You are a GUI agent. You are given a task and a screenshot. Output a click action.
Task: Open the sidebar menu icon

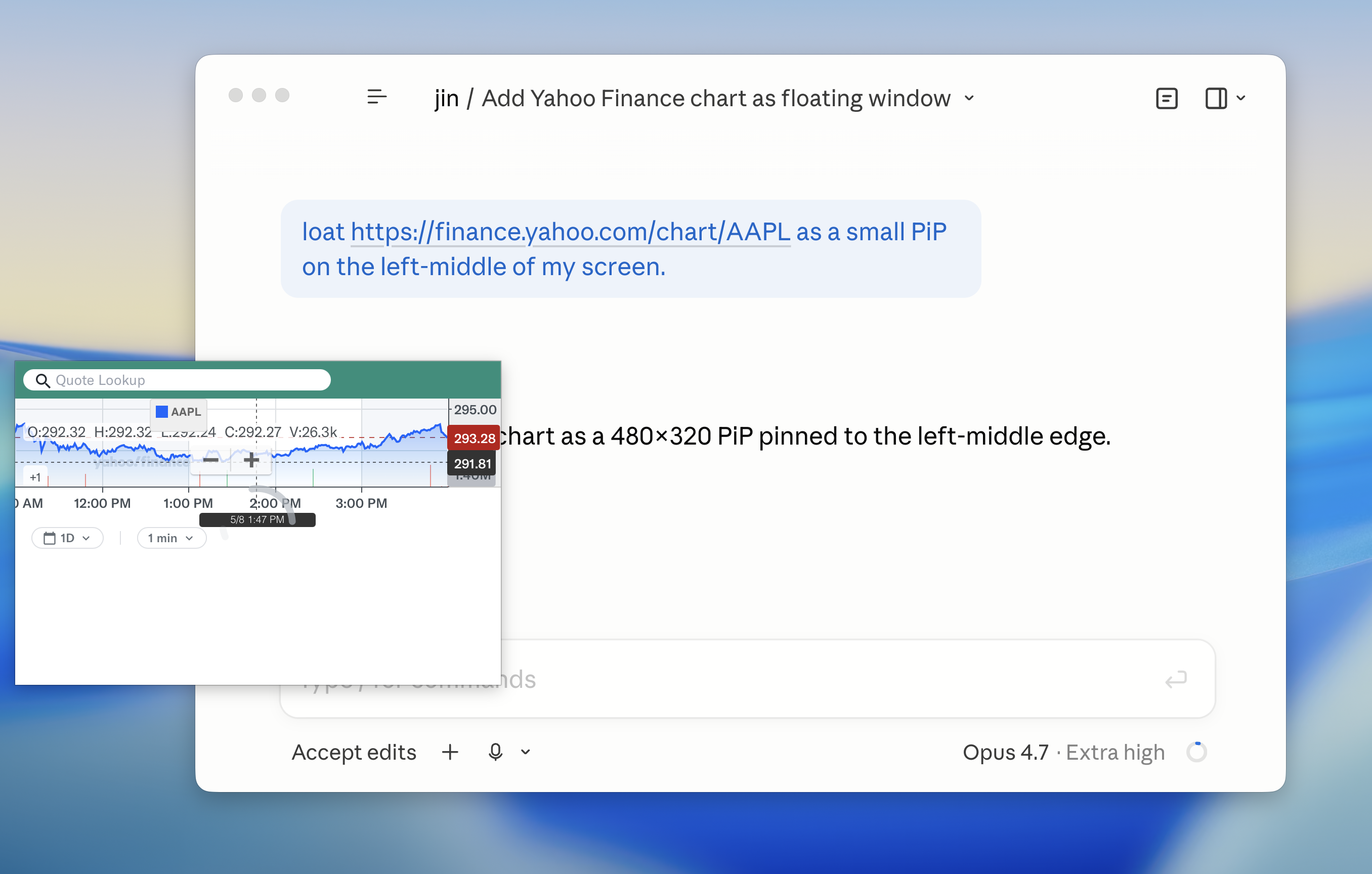click(x=376, y=98)
